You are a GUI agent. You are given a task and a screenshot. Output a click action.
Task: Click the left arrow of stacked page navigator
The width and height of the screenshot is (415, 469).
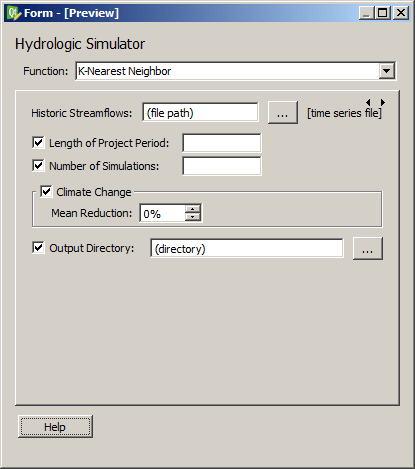(x=368, y=102)
